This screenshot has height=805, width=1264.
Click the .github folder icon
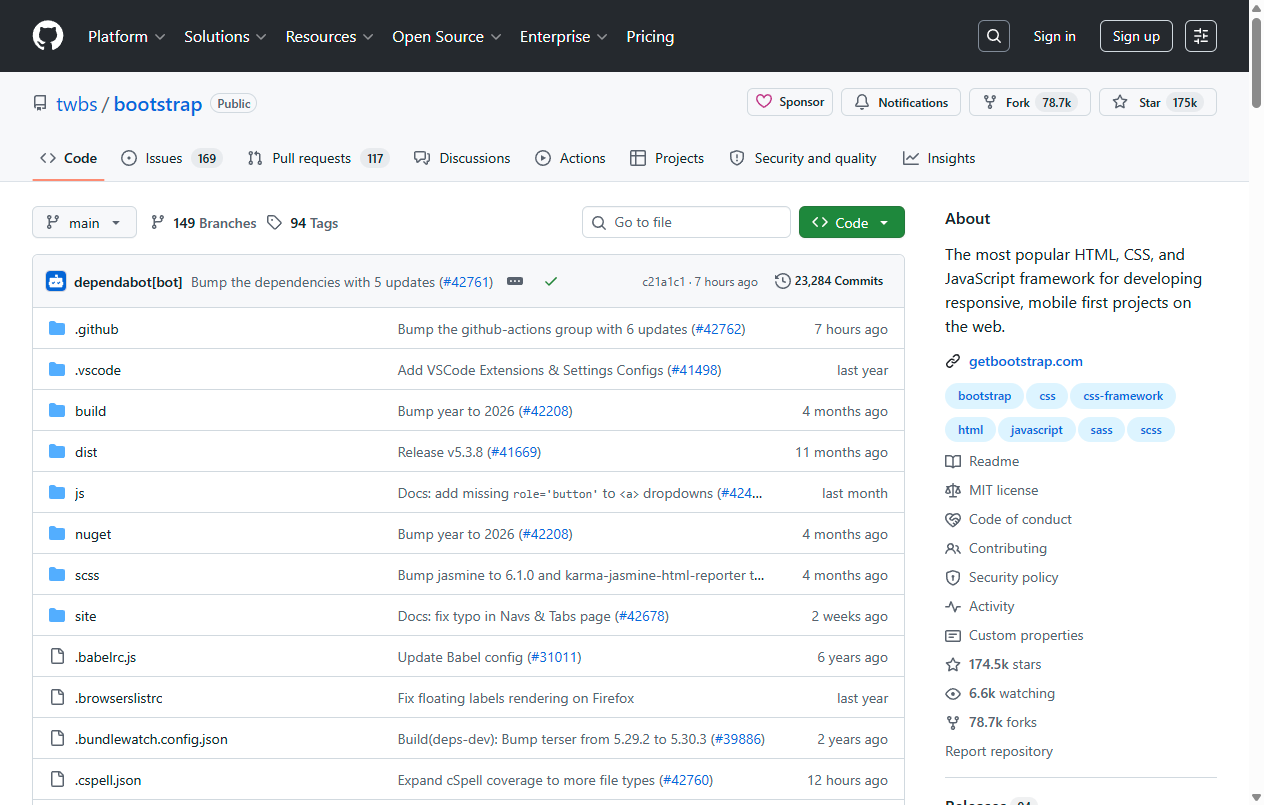pyautogui.click(x=57, y=329)
